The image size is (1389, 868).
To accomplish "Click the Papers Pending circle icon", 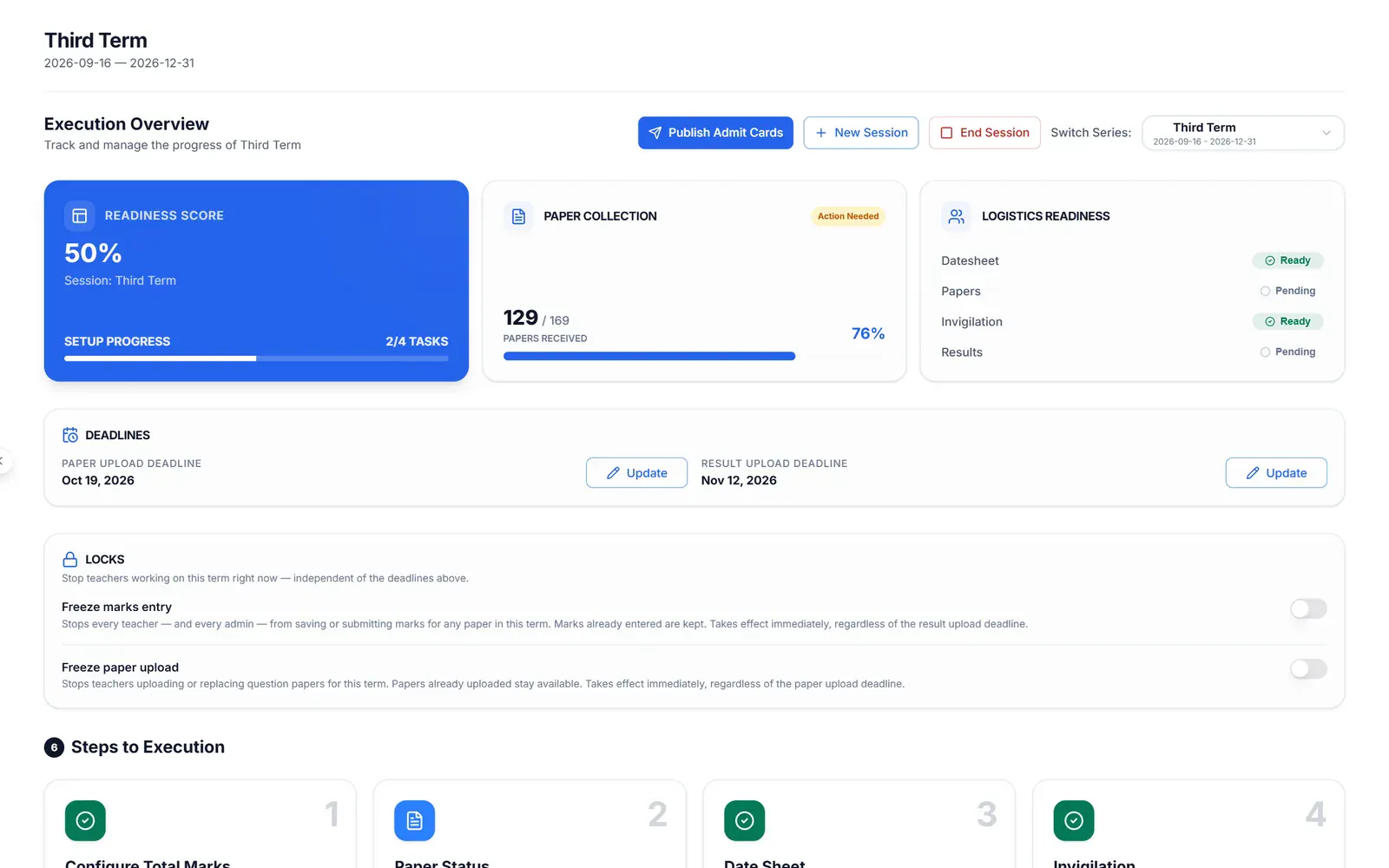I will (x=1265, y=291).
